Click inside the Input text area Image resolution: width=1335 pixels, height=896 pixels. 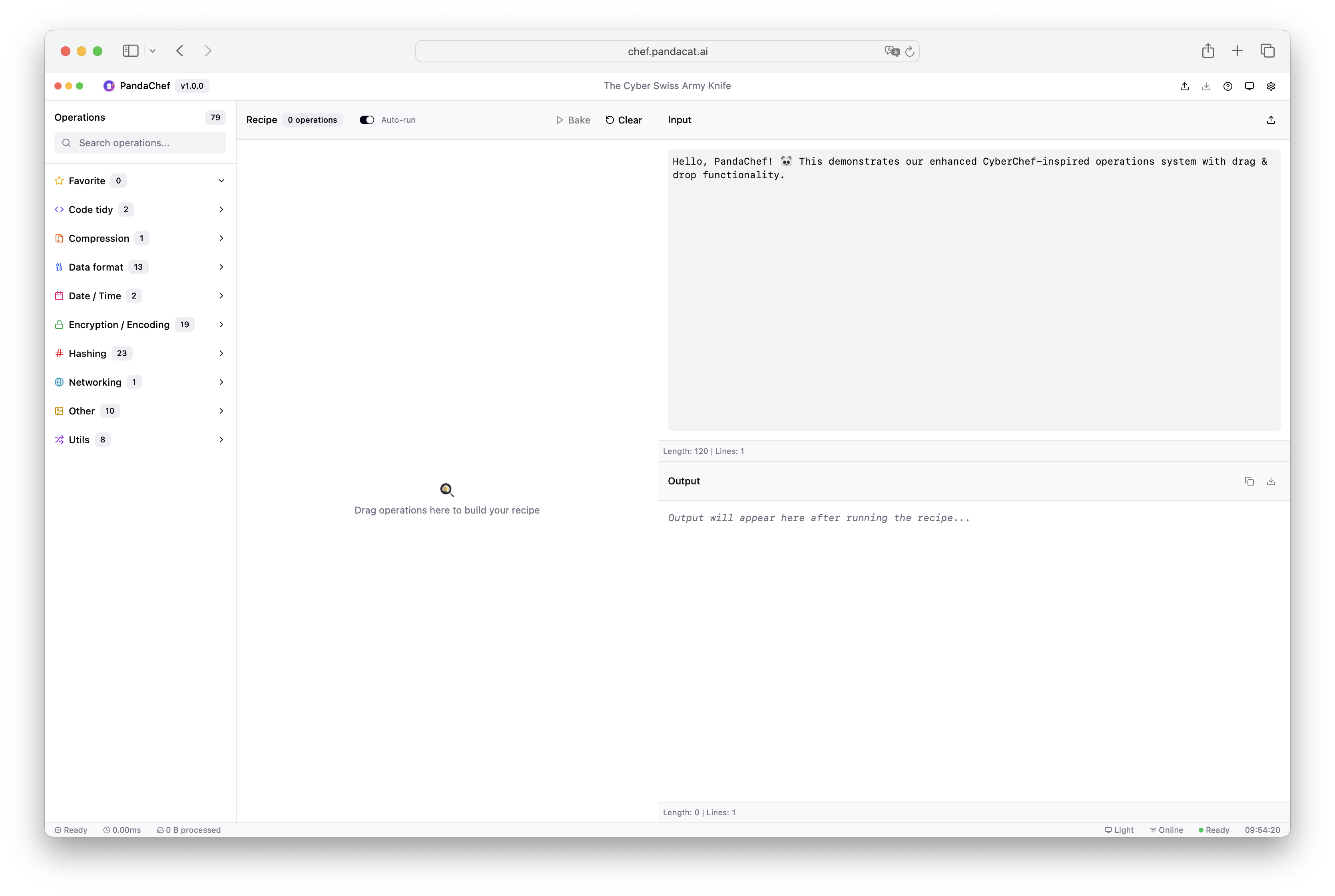point(974,290)
